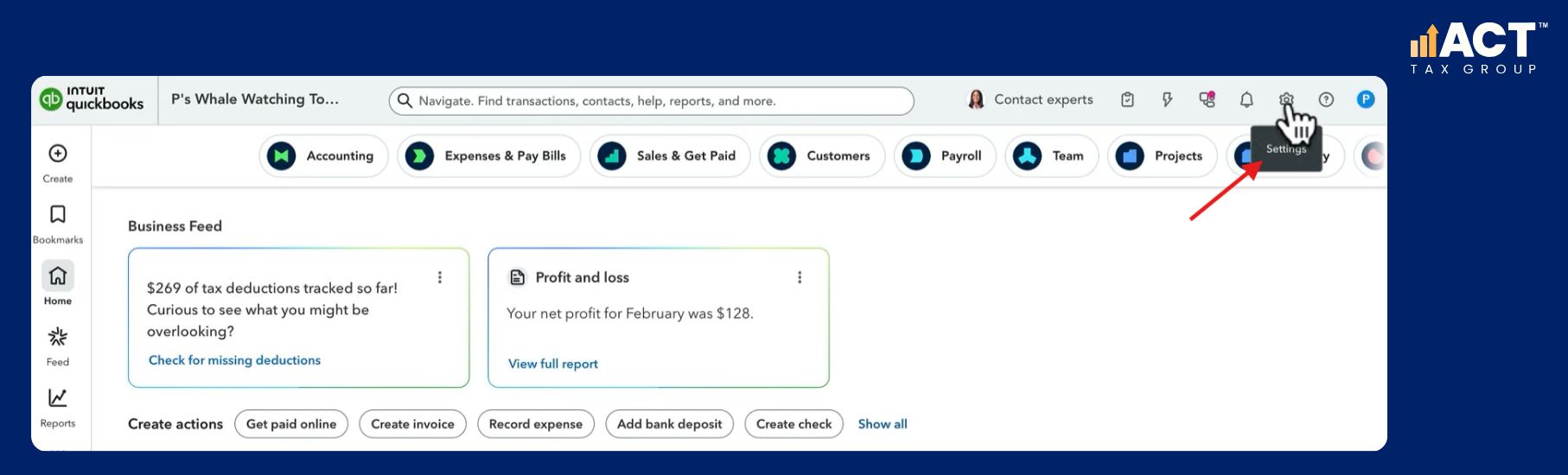Open the clipboard tasks icon in header
This screenshot has height=475, width=1568.
pyautogui.click(x=1127, y=99)
